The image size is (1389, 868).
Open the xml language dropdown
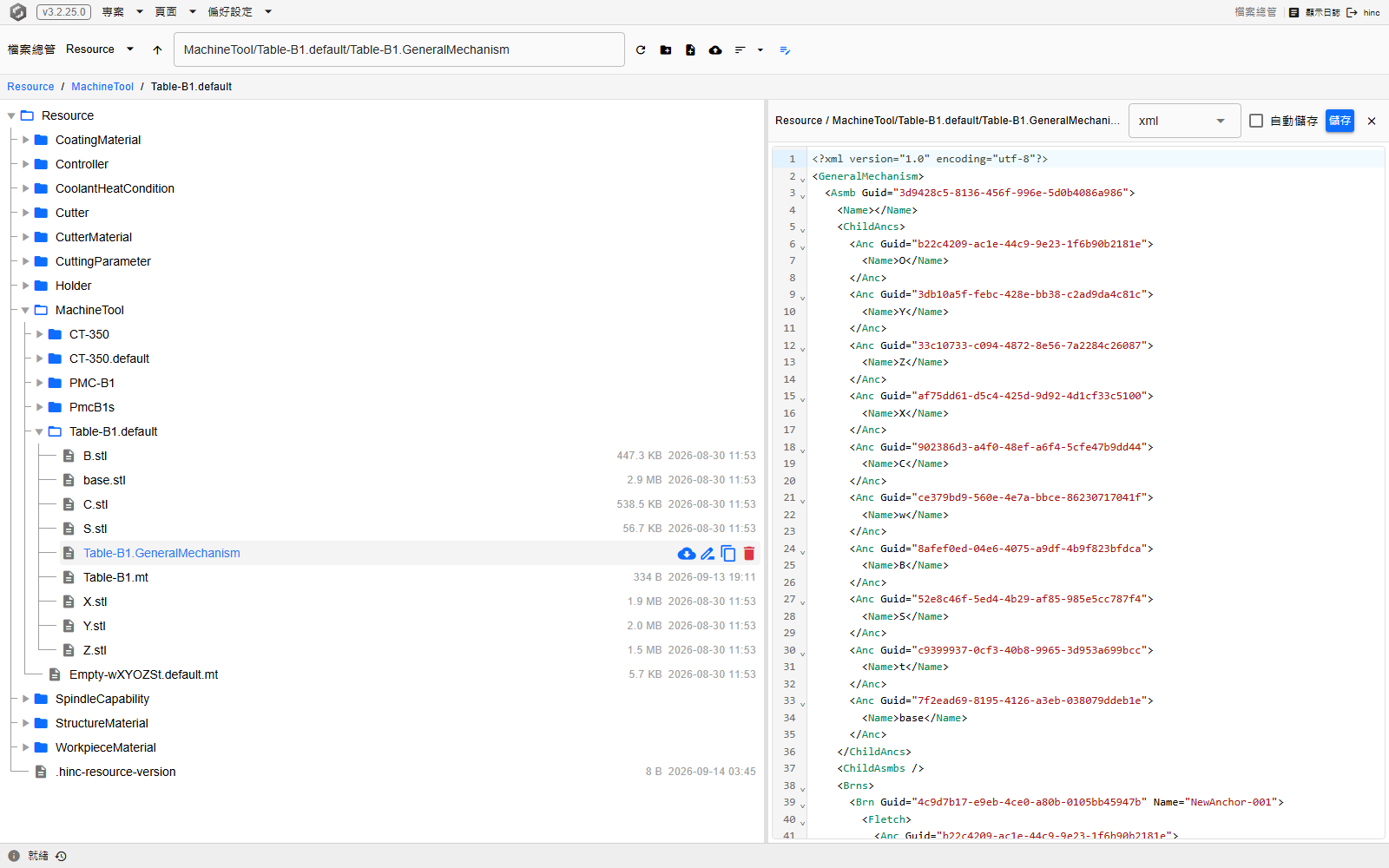1184,121
